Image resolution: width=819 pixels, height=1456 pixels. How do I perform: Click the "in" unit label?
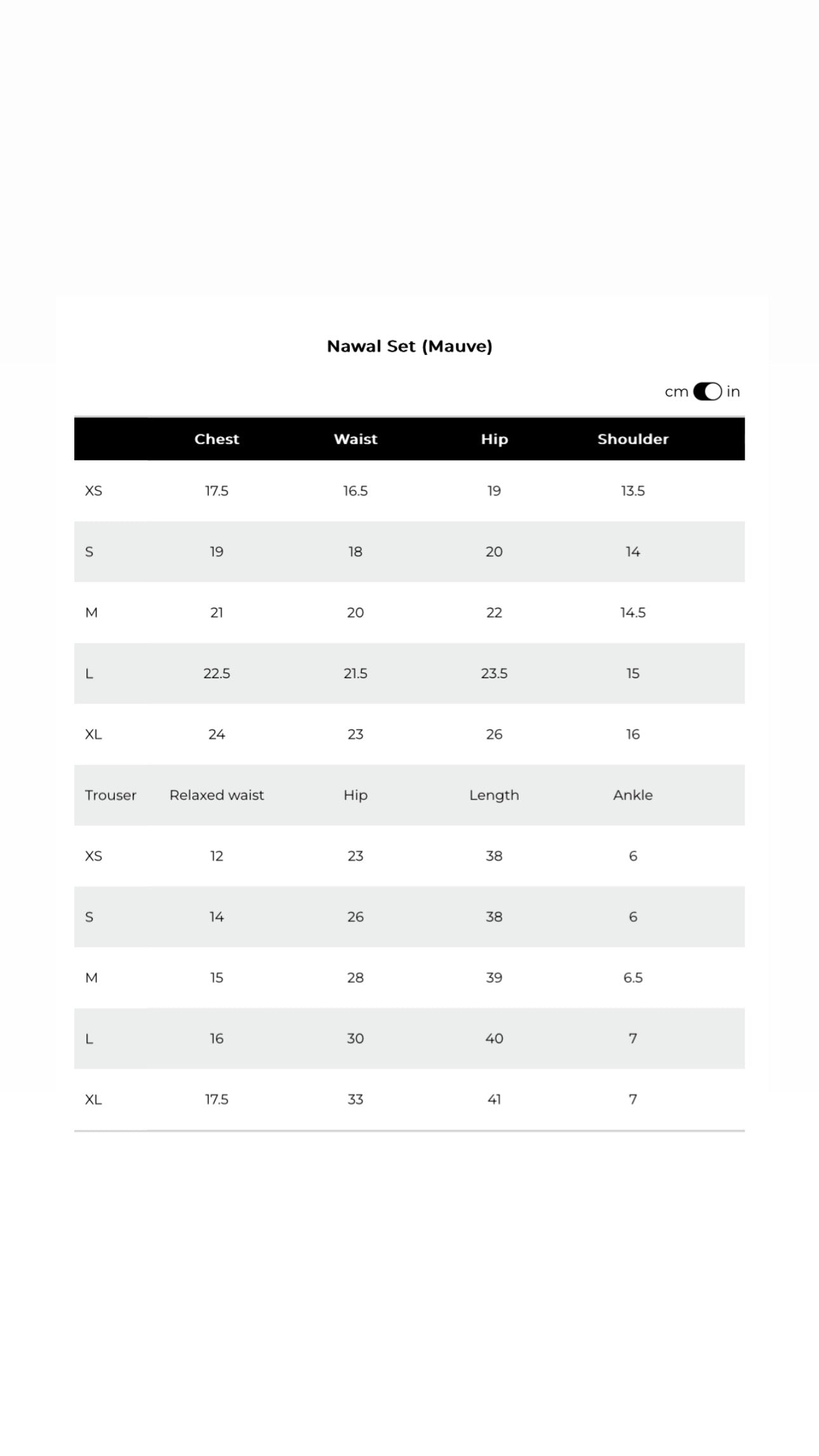(x=733, y=392)
